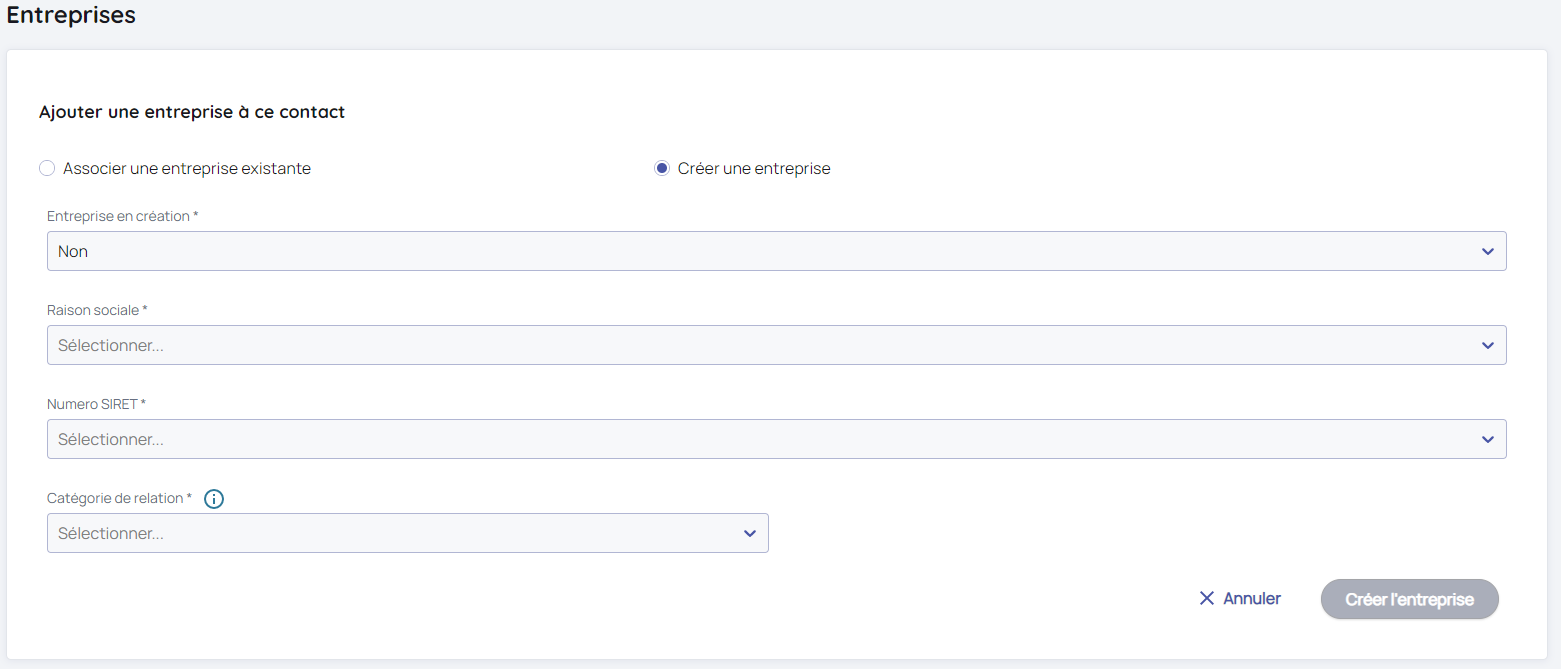Select the Associer une entreprise existante radio button

[47, 169]
